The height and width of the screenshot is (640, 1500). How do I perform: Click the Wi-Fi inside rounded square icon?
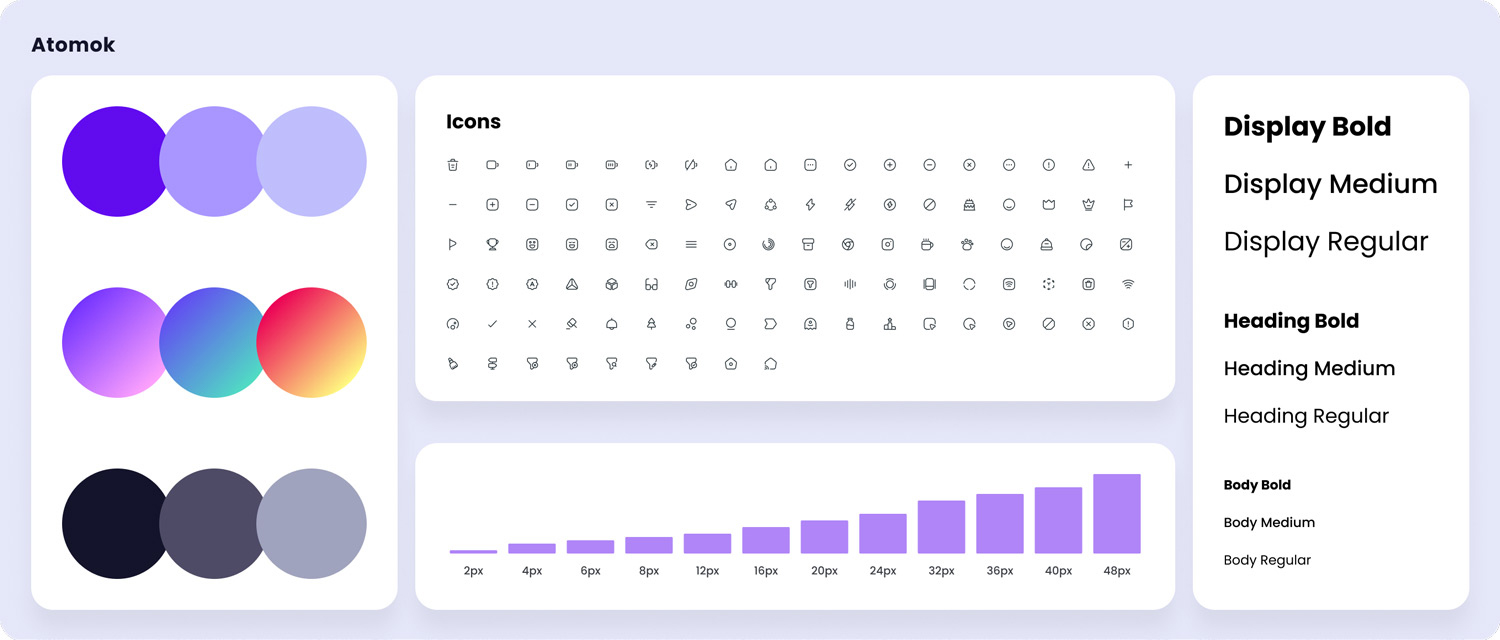click(1009, 284)
